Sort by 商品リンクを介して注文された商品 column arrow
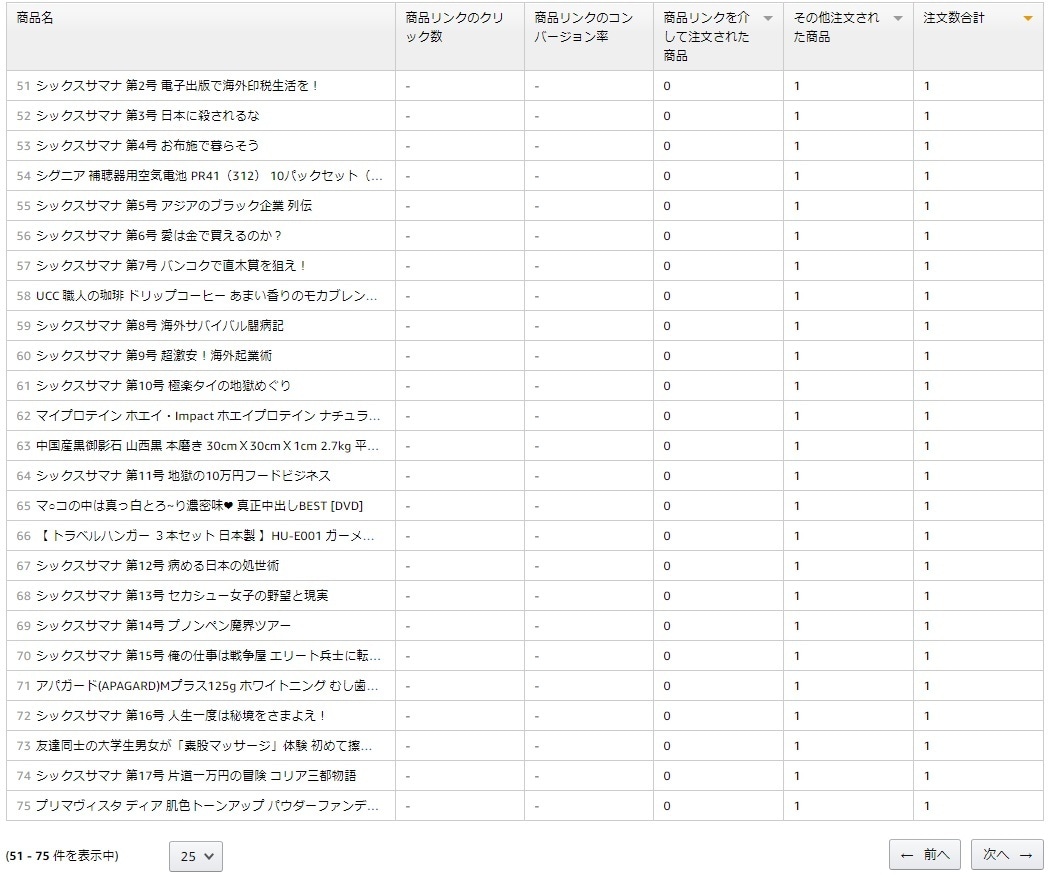This screenshot has width=1053, height=875. tap(768, 19)
